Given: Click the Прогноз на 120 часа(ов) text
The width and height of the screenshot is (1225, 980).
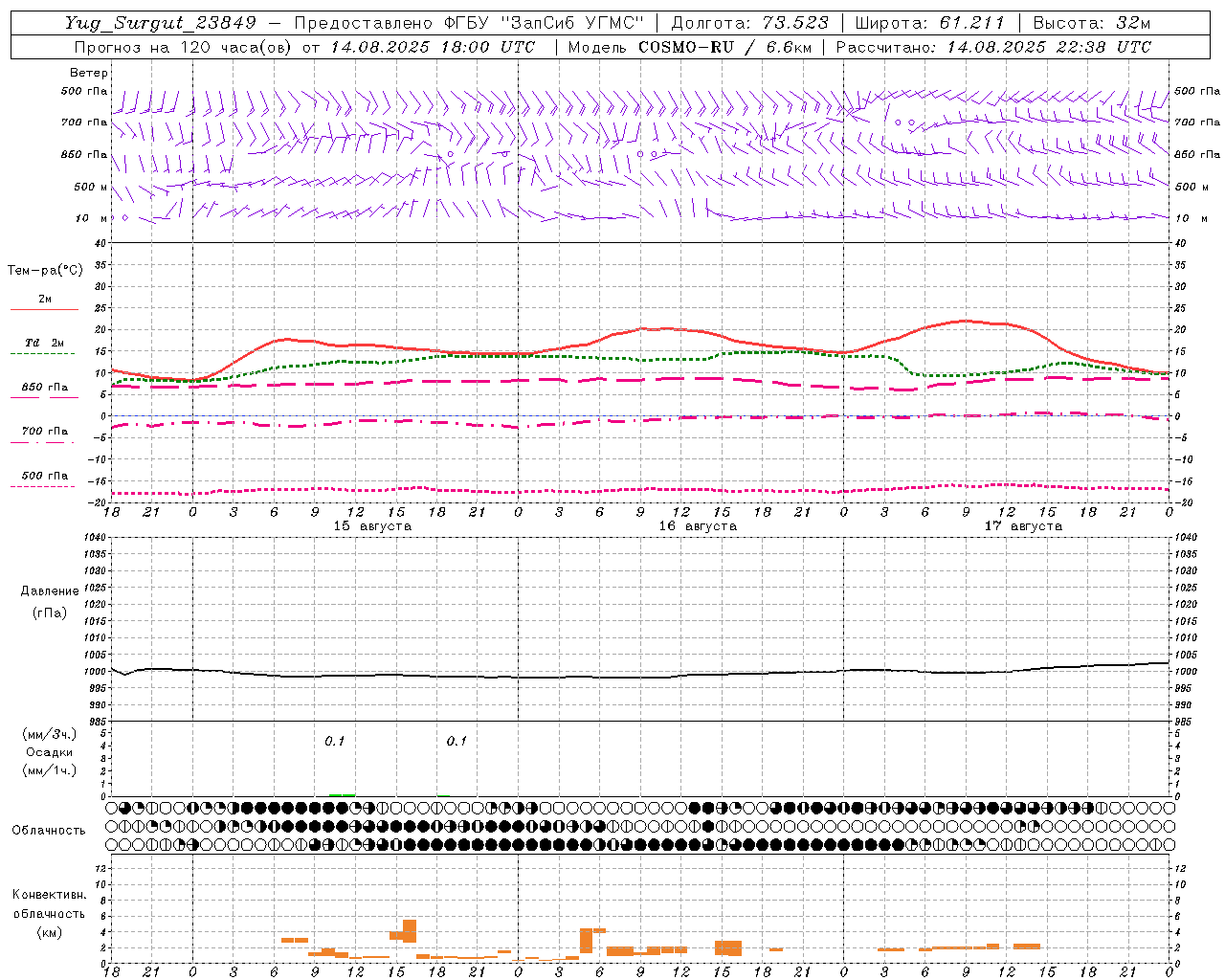Looking at the screenshot, I should [185, 47].
